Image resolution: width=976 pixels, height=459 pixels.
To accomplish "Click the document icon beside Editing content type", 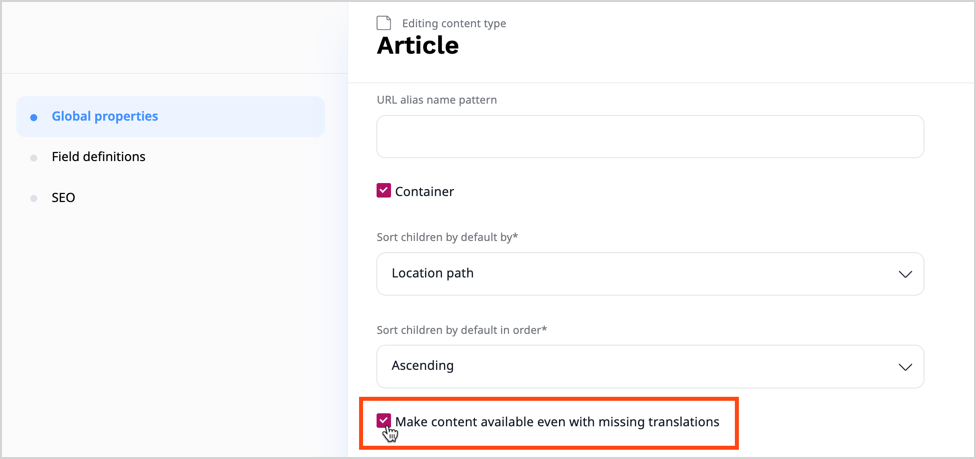I will [384, 23].
